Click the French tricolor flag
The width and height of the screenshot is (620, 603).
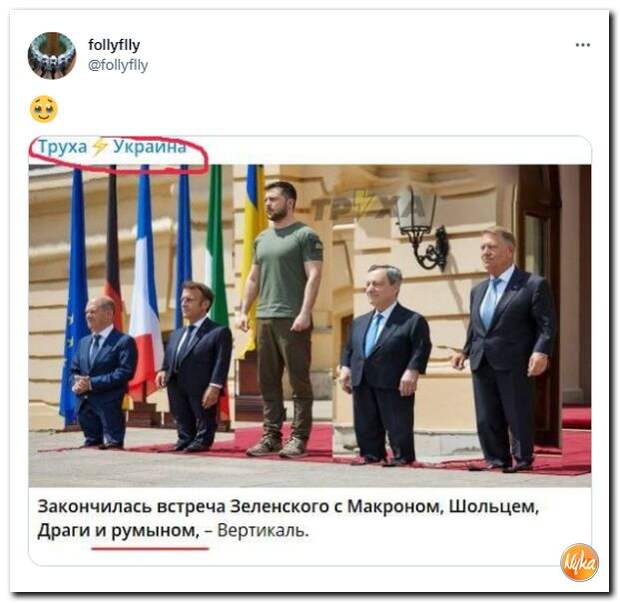click(145, 277)
